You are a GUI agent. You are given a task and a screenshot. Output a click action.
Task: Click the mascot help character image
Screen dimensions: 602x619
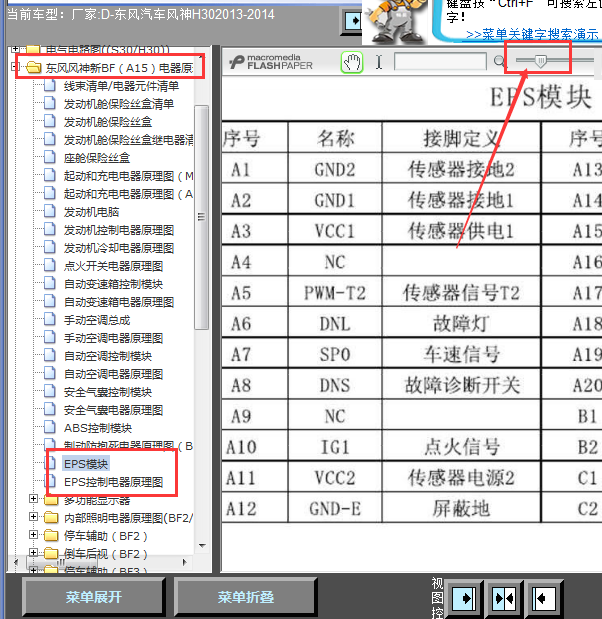(x=395, y=22)
